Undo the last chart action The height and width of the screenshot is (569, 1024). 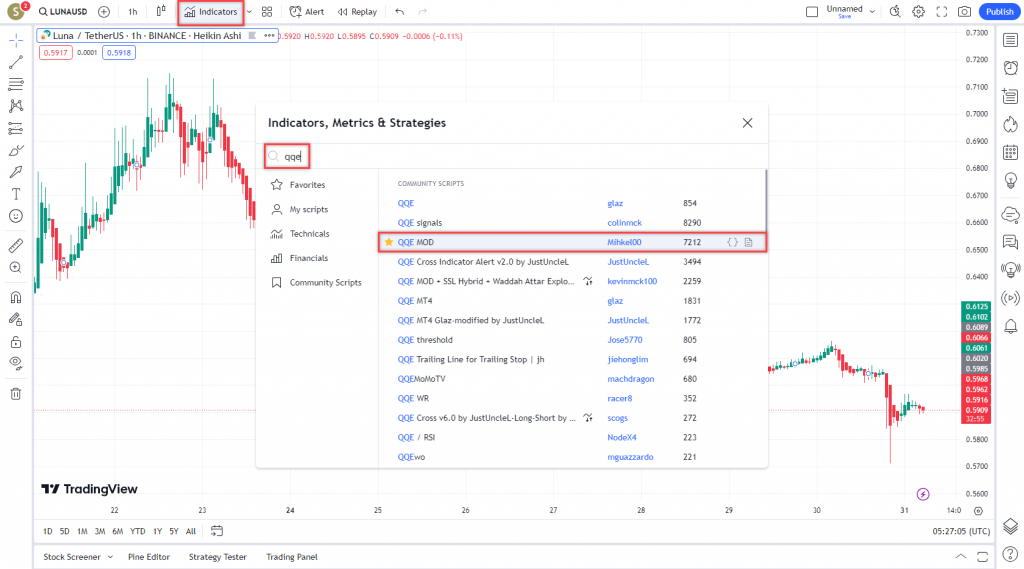tap(400, 12)
